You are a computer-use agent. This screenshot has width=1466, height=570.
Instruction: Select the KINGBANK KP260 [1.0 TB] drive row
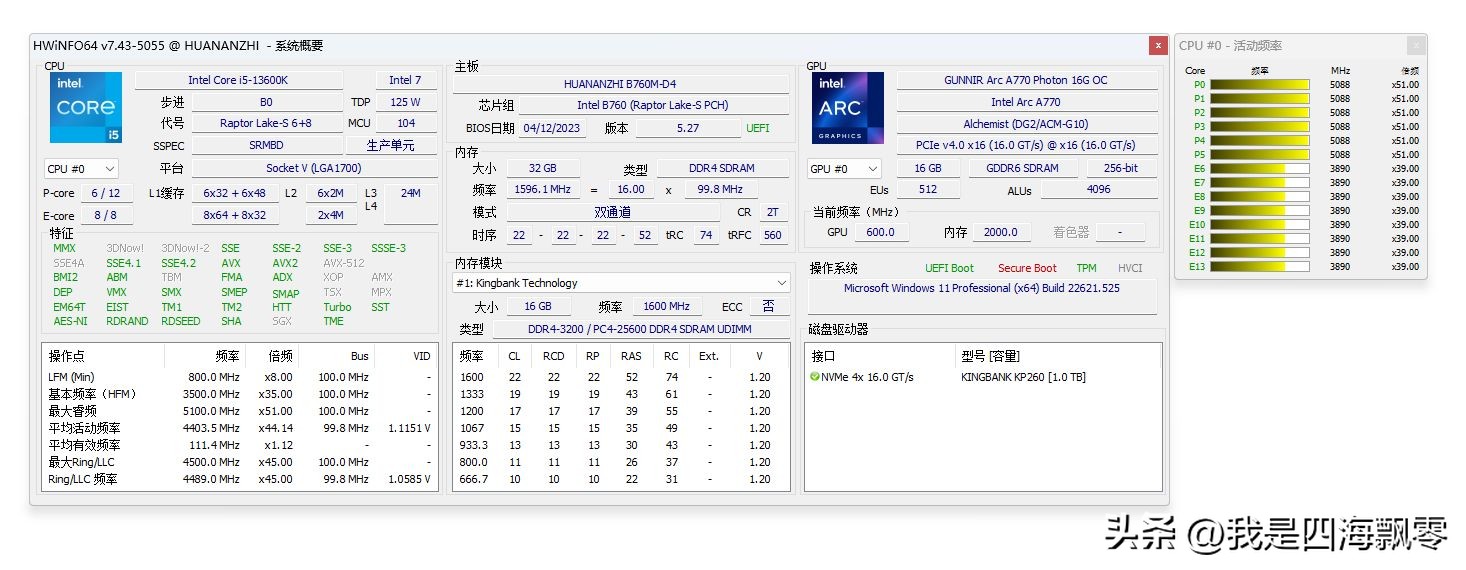pyautogui.click(x=983, y=377)
